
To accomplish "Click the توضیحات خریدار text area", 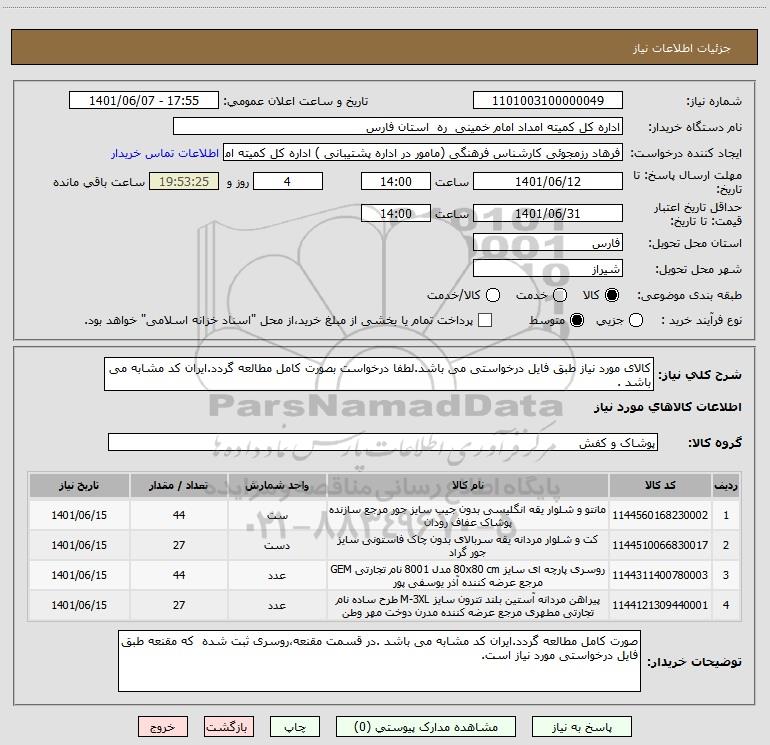I will coord(380,661).
